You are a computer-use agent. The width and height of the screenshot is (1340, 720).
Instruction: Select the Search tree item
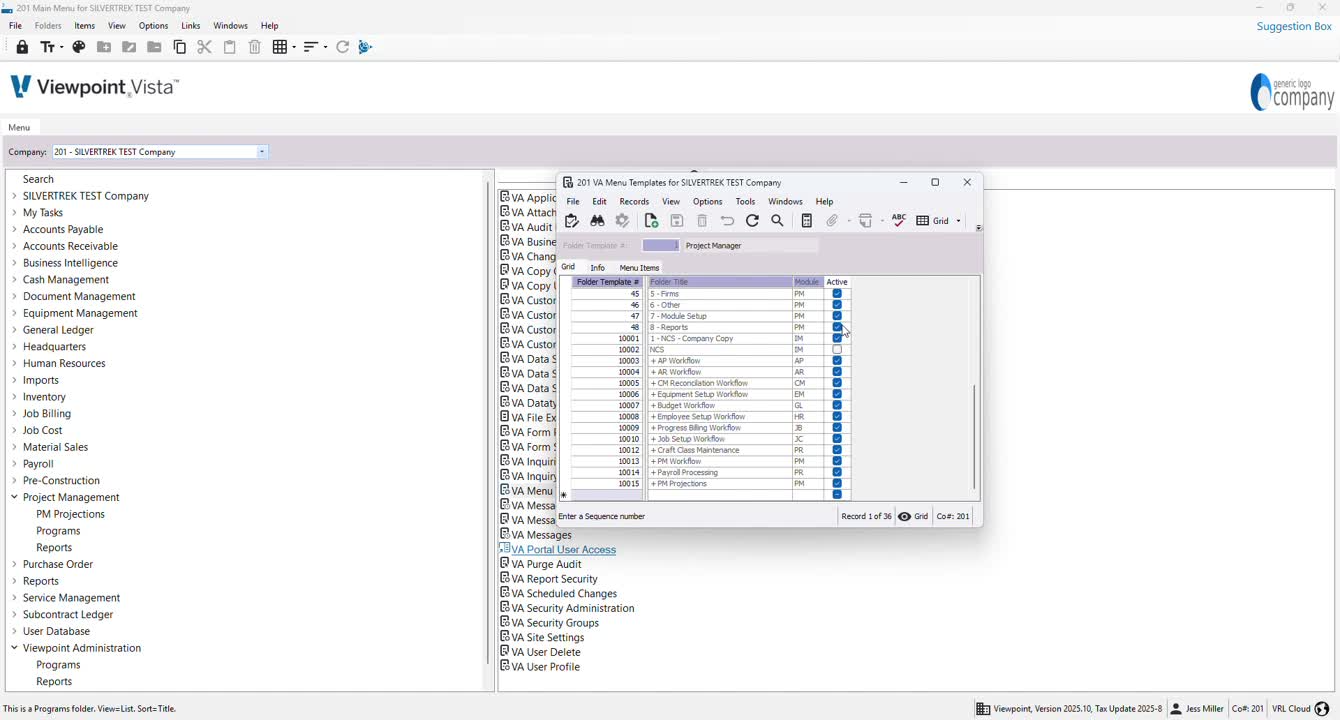38,179
